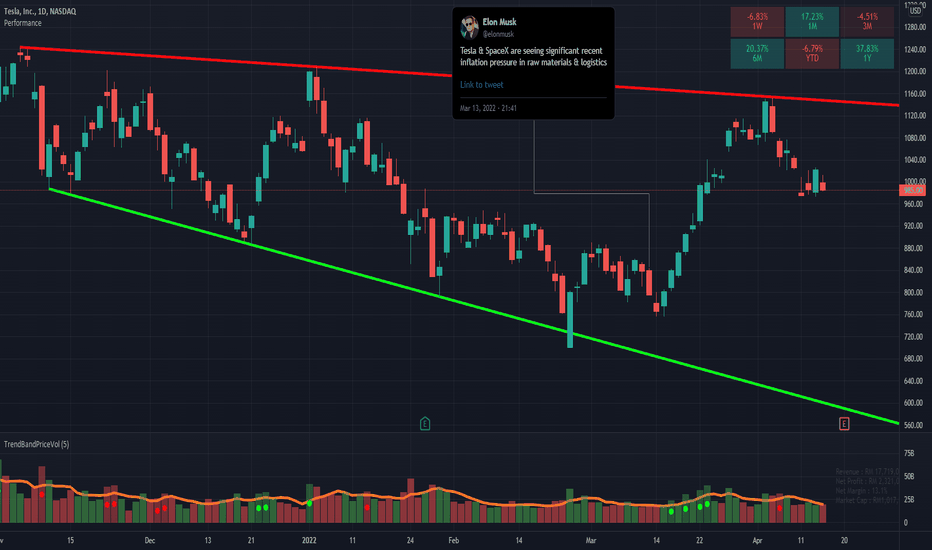
Task: Click the tweet date Mar 13, 2022 - 21:41
Action: pos(488,108)
